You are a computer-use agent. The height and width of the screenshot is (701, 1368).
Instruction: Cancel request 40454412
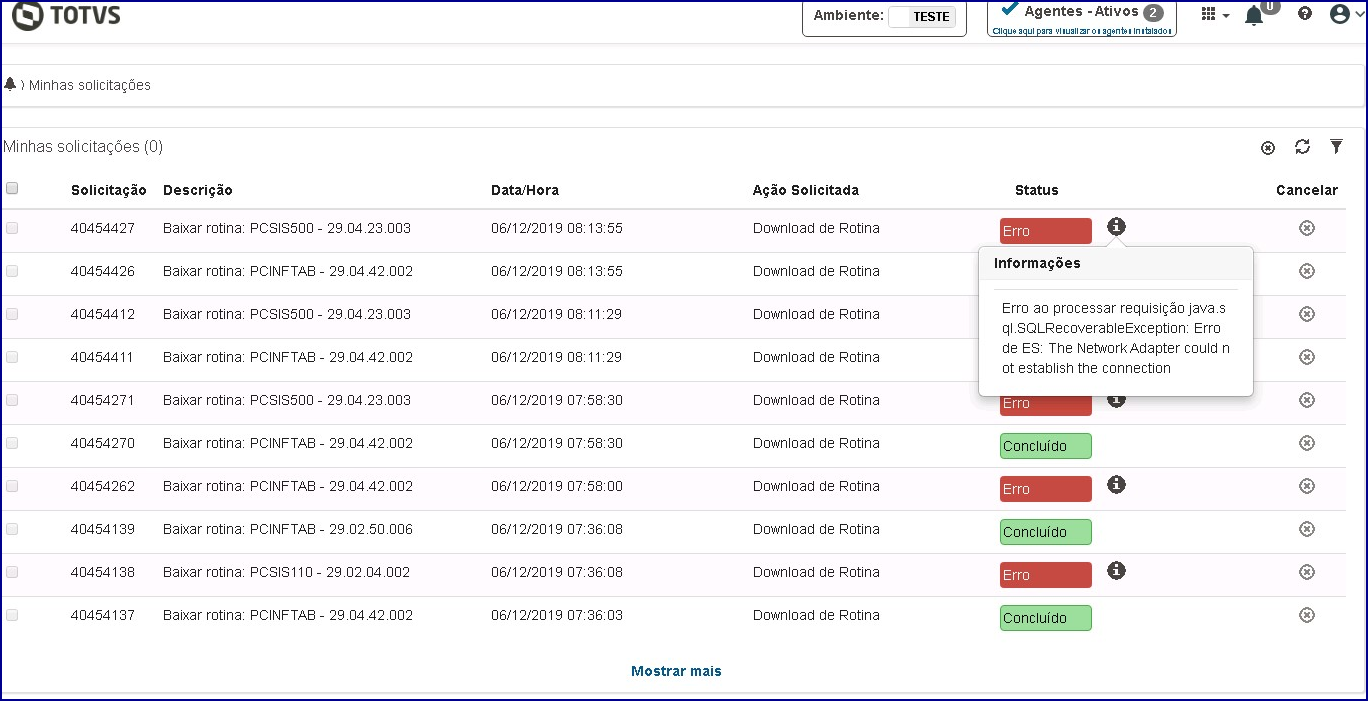[1306, 314]
